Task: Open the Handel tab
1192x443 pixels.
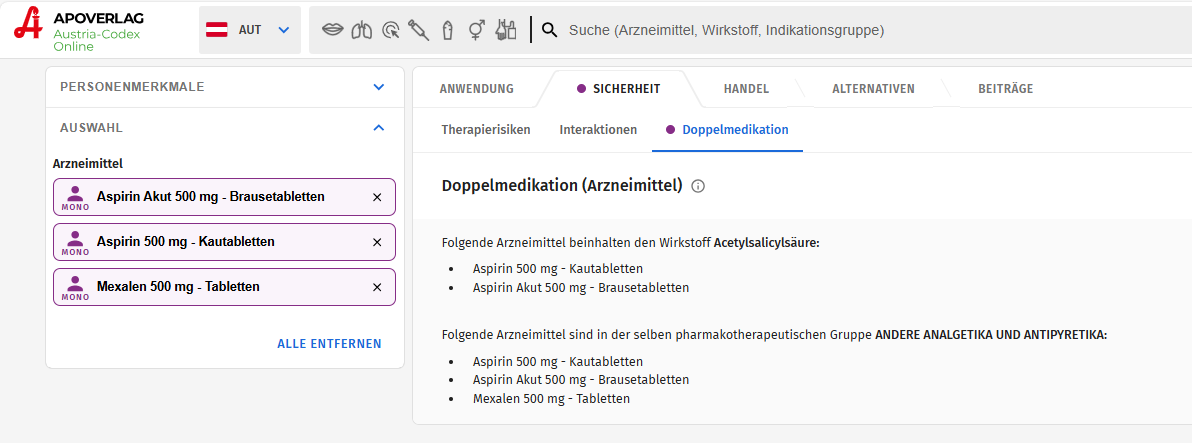Action: 747,89
